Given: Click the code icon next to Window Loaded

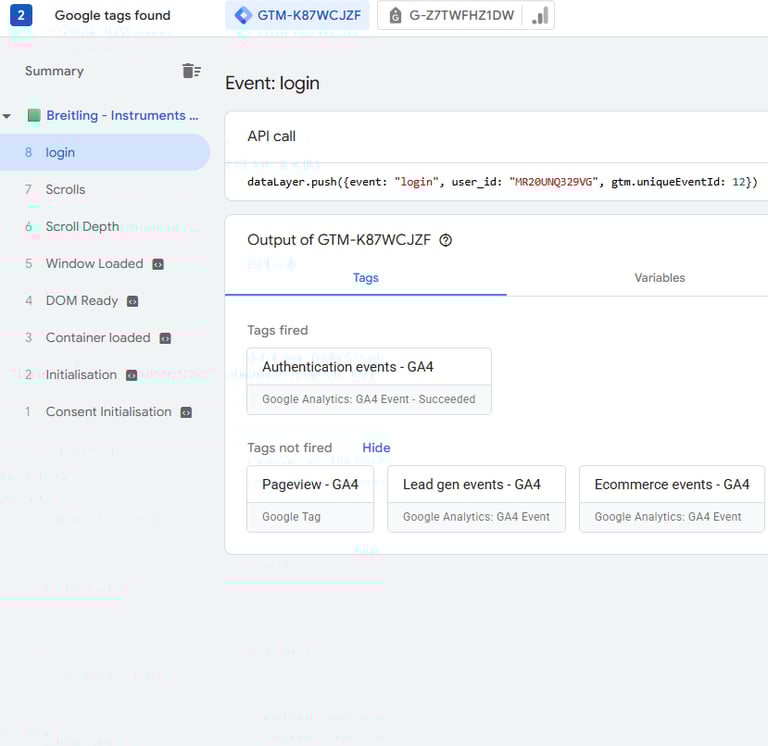Looking at the screenshot, I should coord(158,265).
